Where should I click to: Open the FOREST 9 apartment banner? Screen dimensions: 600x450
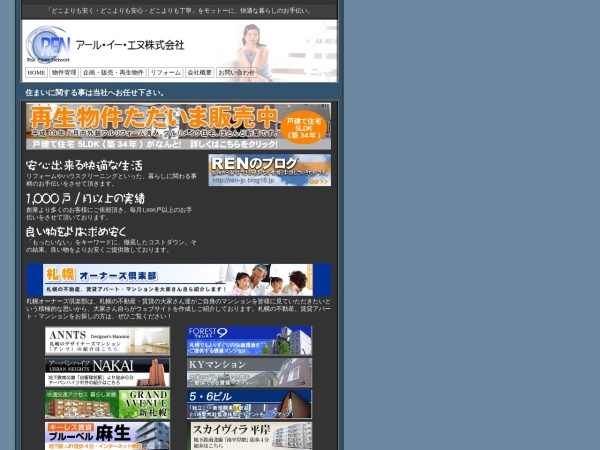coord(249,341)
